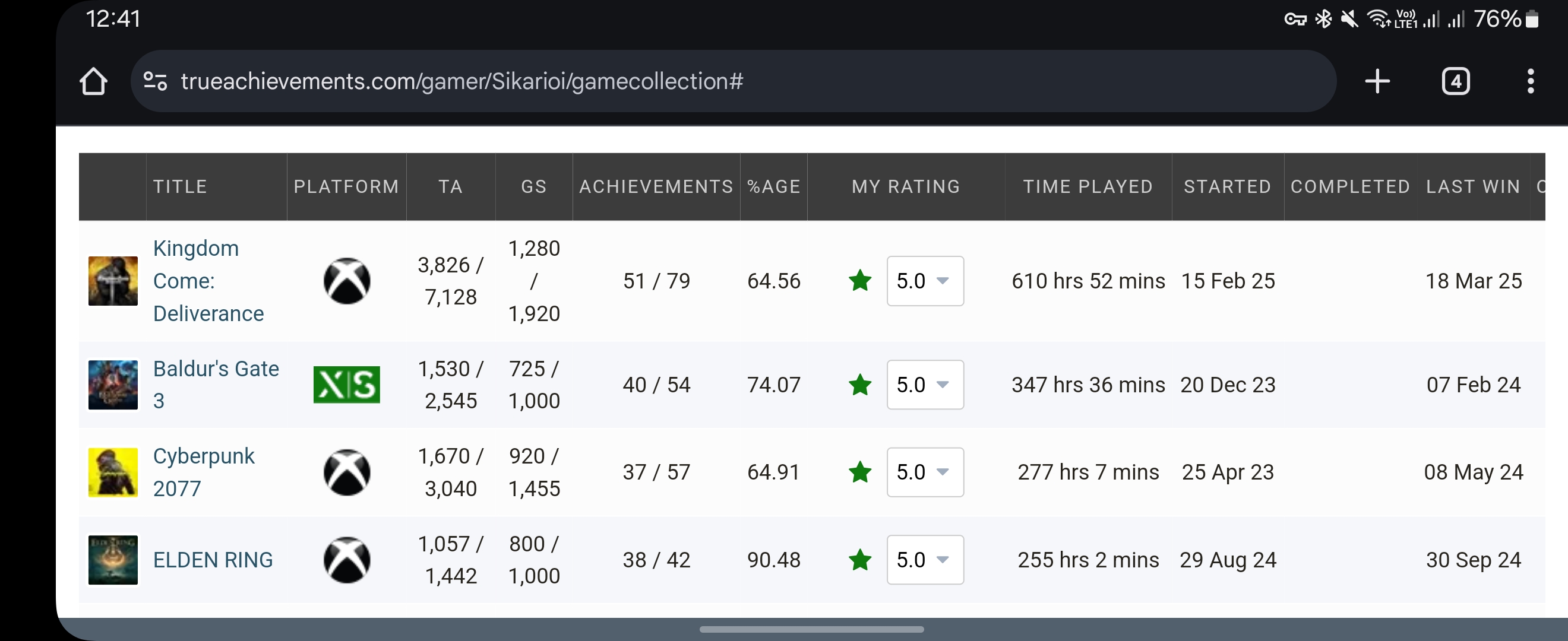Open the site settings icon in the address bar
The image size is (1568, 641).
click(155, 81)
